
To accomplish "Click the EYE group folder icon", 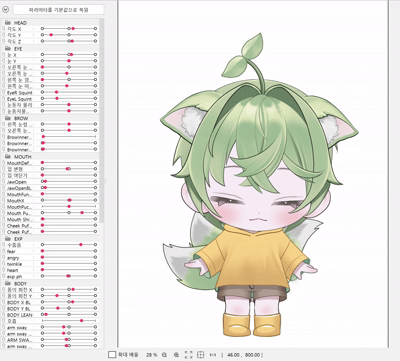I will 8,49.
